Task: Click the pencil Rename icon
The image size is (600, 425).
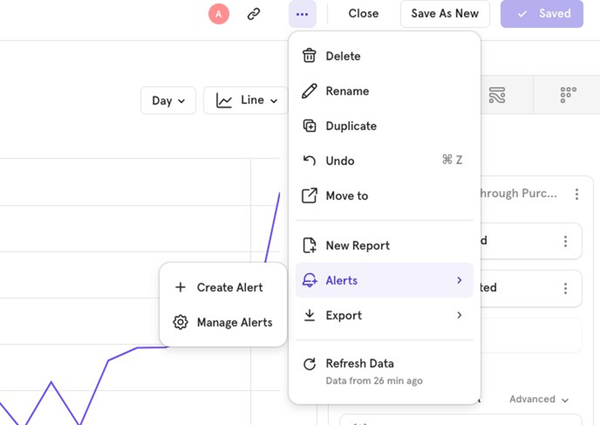Action: click(x=309, y=91)
